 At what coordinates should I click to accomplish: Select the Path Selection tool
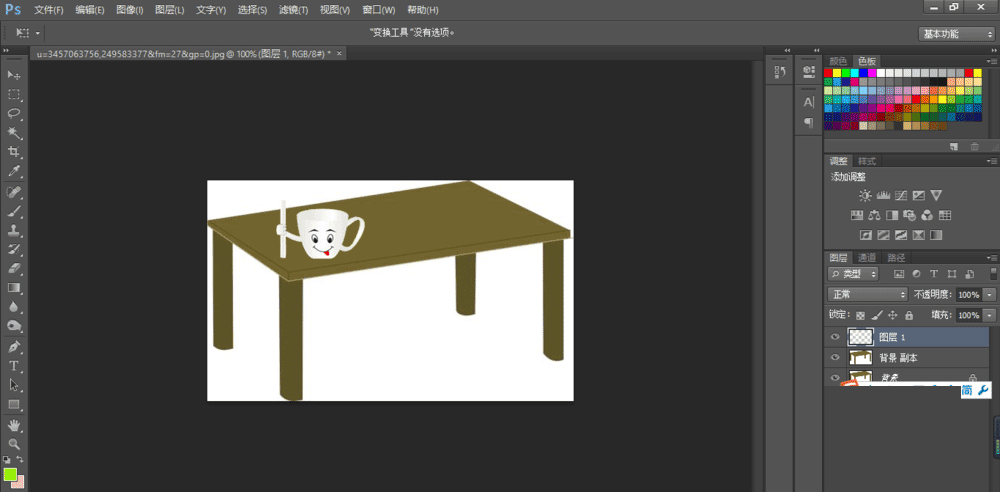14,385
